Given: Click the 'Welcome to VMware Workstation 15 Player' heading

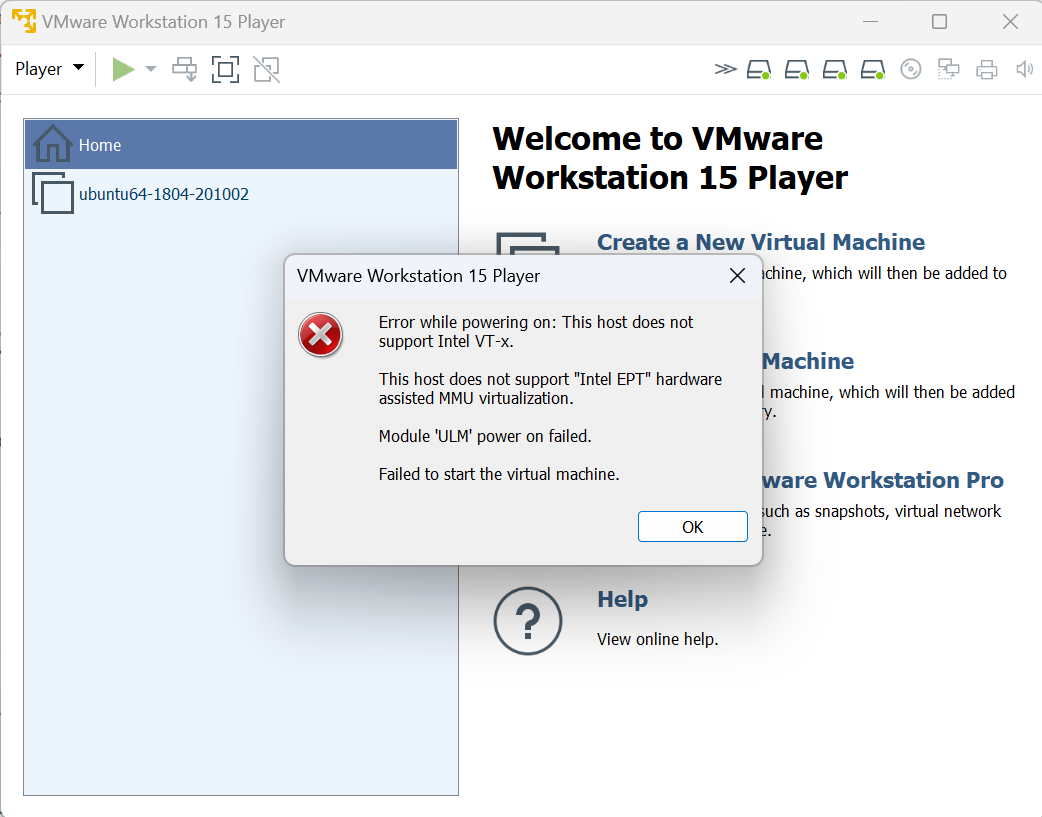Looking at the screenshot, I should (670, 158).
